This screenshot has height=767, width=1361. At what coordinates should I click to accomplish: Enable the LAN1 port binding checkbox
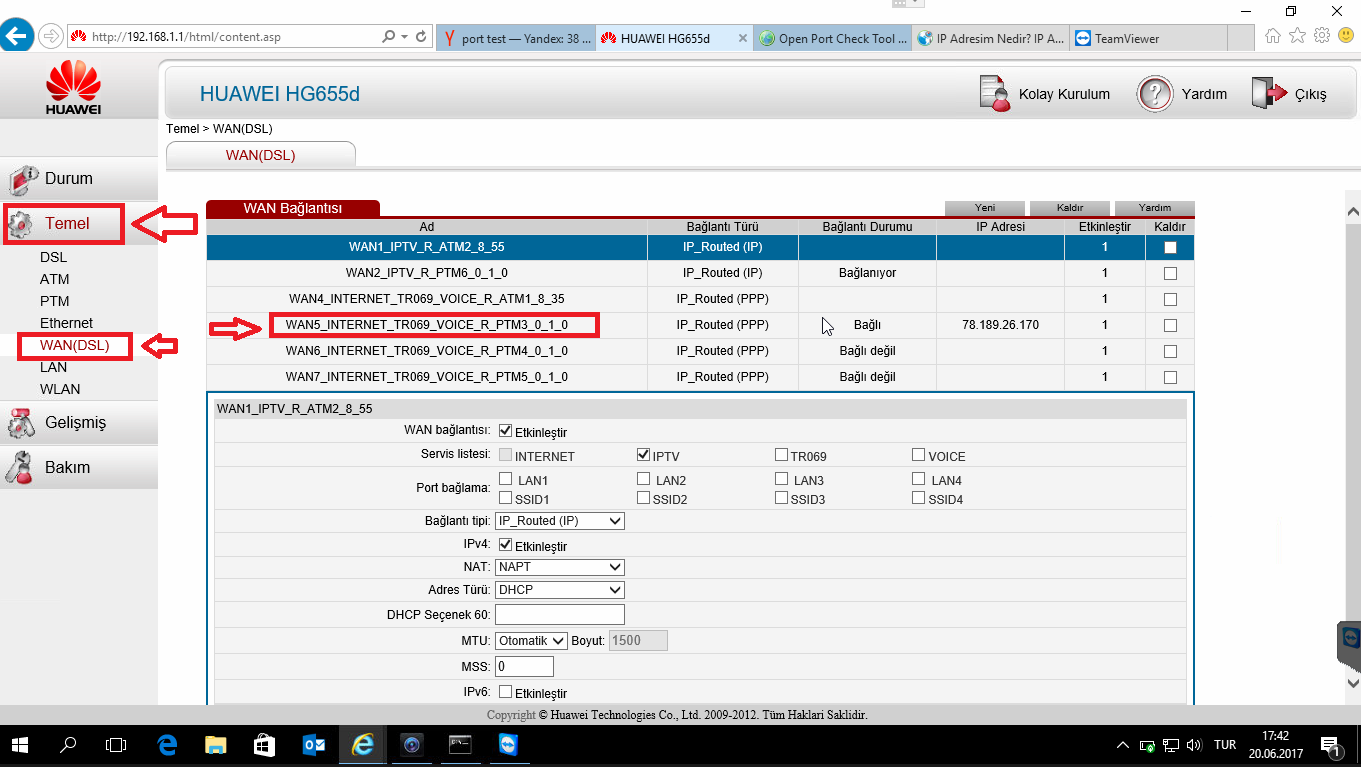tap(506, 479)
